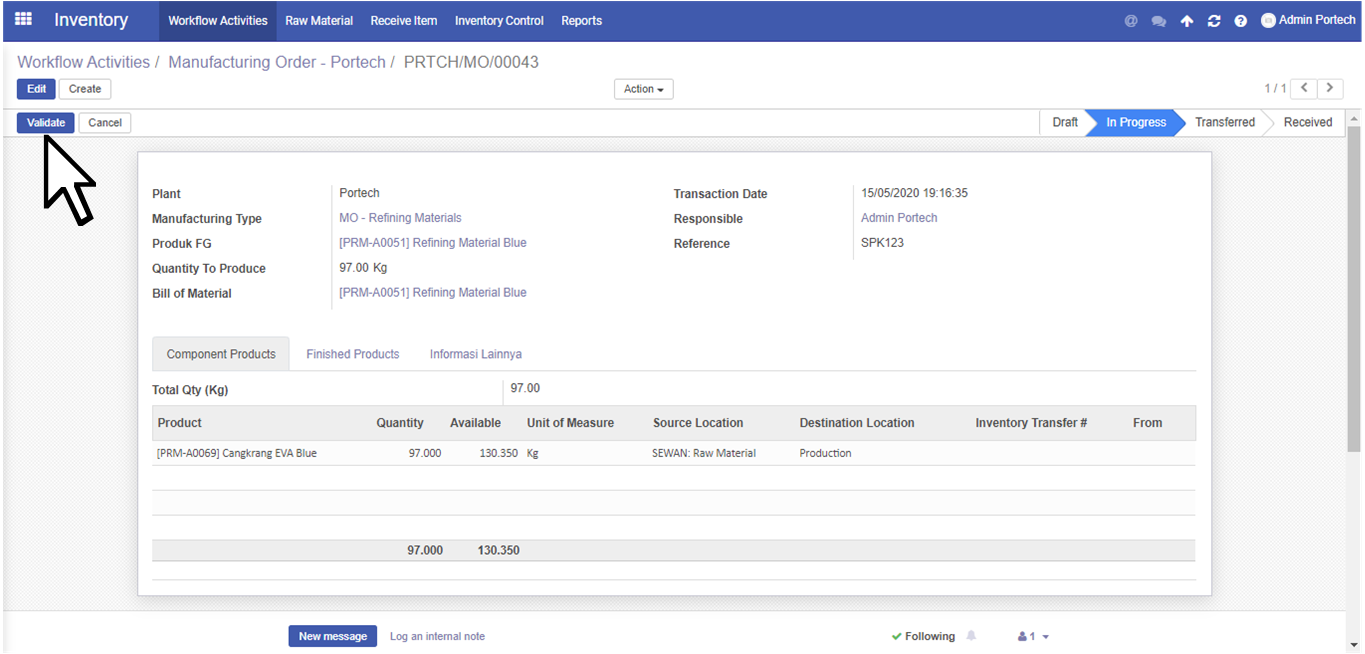Select the Transferred status stage
The width and height of the screenshot is (1365, 654).
coord(1224,122)
